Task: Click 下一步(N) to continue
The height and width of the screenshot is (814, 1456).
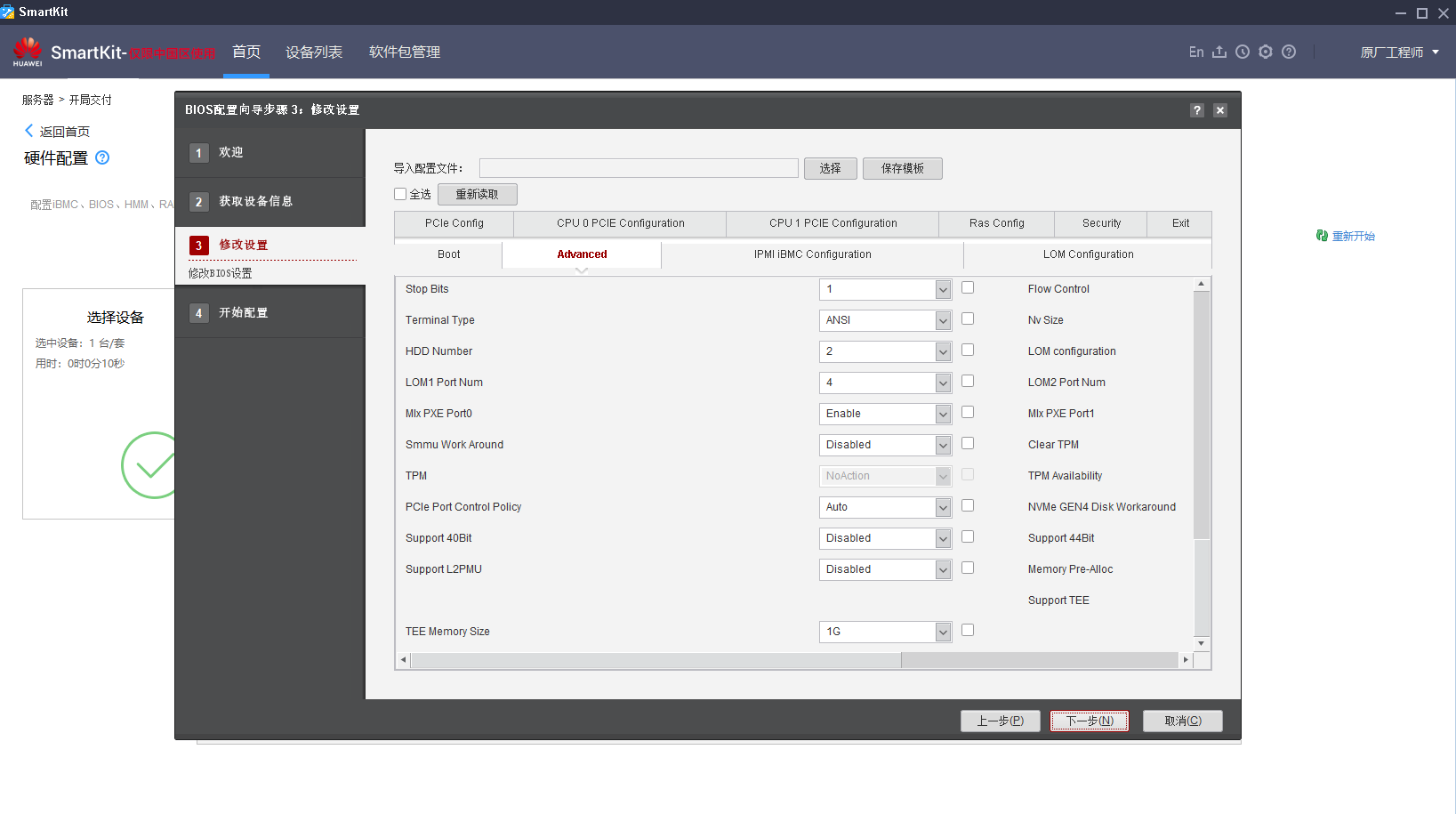Action: pos(1090,721)
